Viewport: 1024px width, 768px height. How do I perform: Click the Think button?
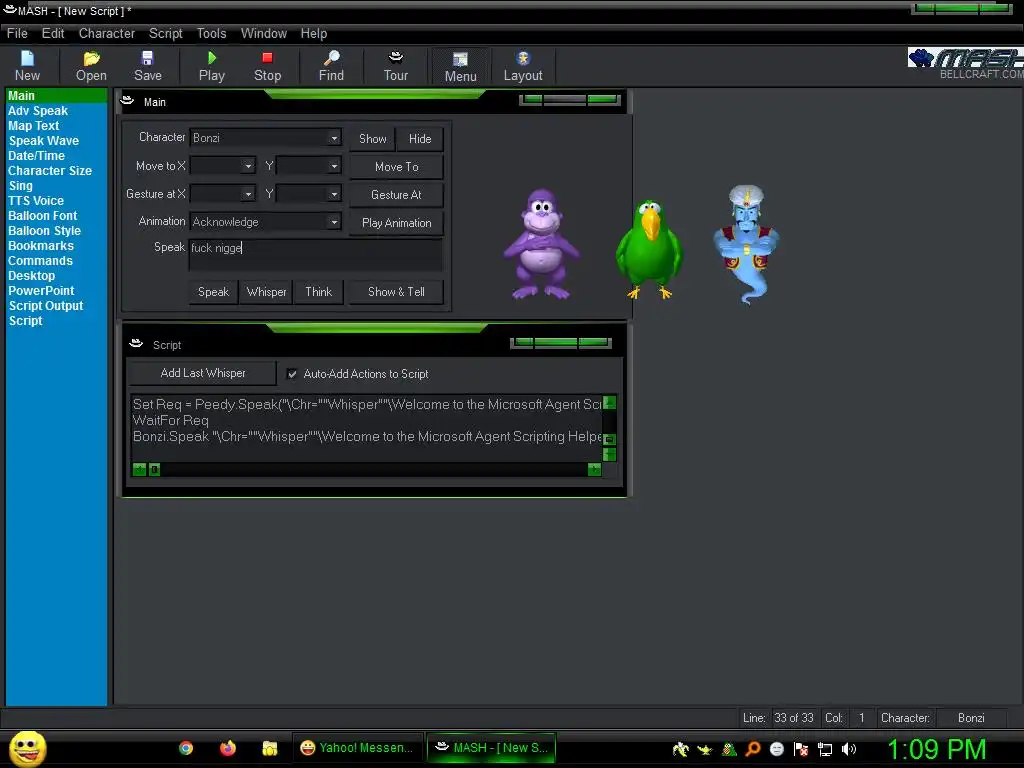click(319, 292)
